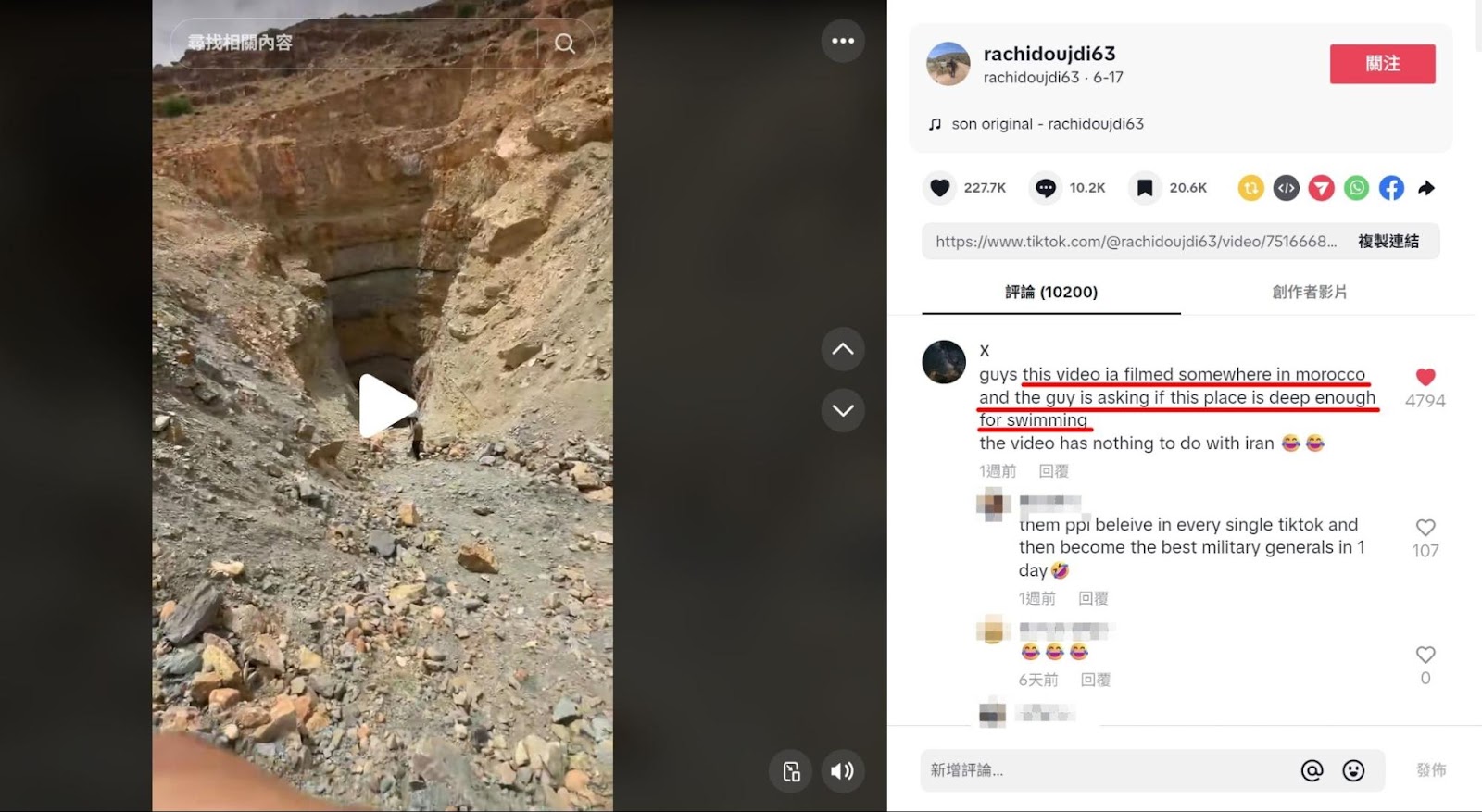The height and width of the screenshot is (812, 1482).
Task: Click 複製連結 to copy link
Action: click(1388, 242)
